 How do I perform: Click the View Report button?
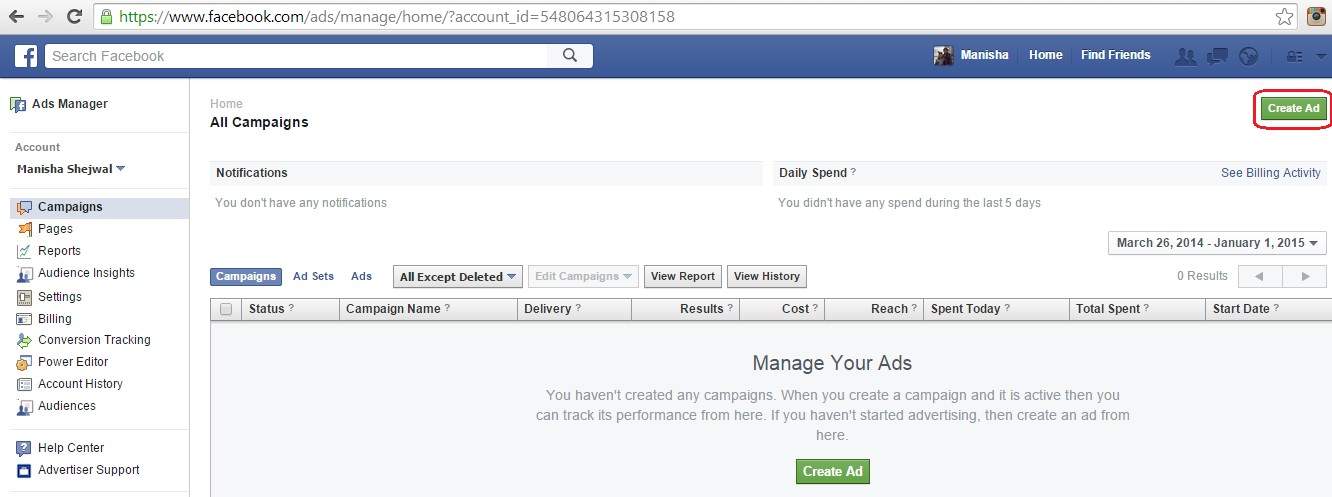tap(683, 277)
